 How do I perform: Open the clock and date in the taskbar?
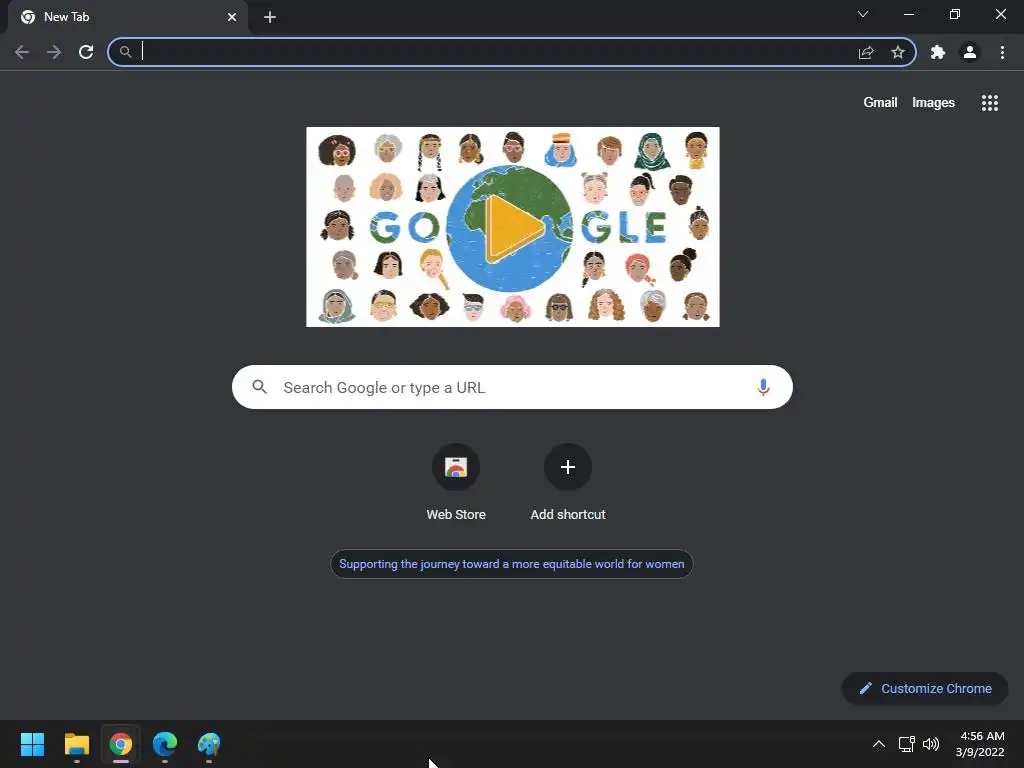pyautogui.click(x=980, y=744)
